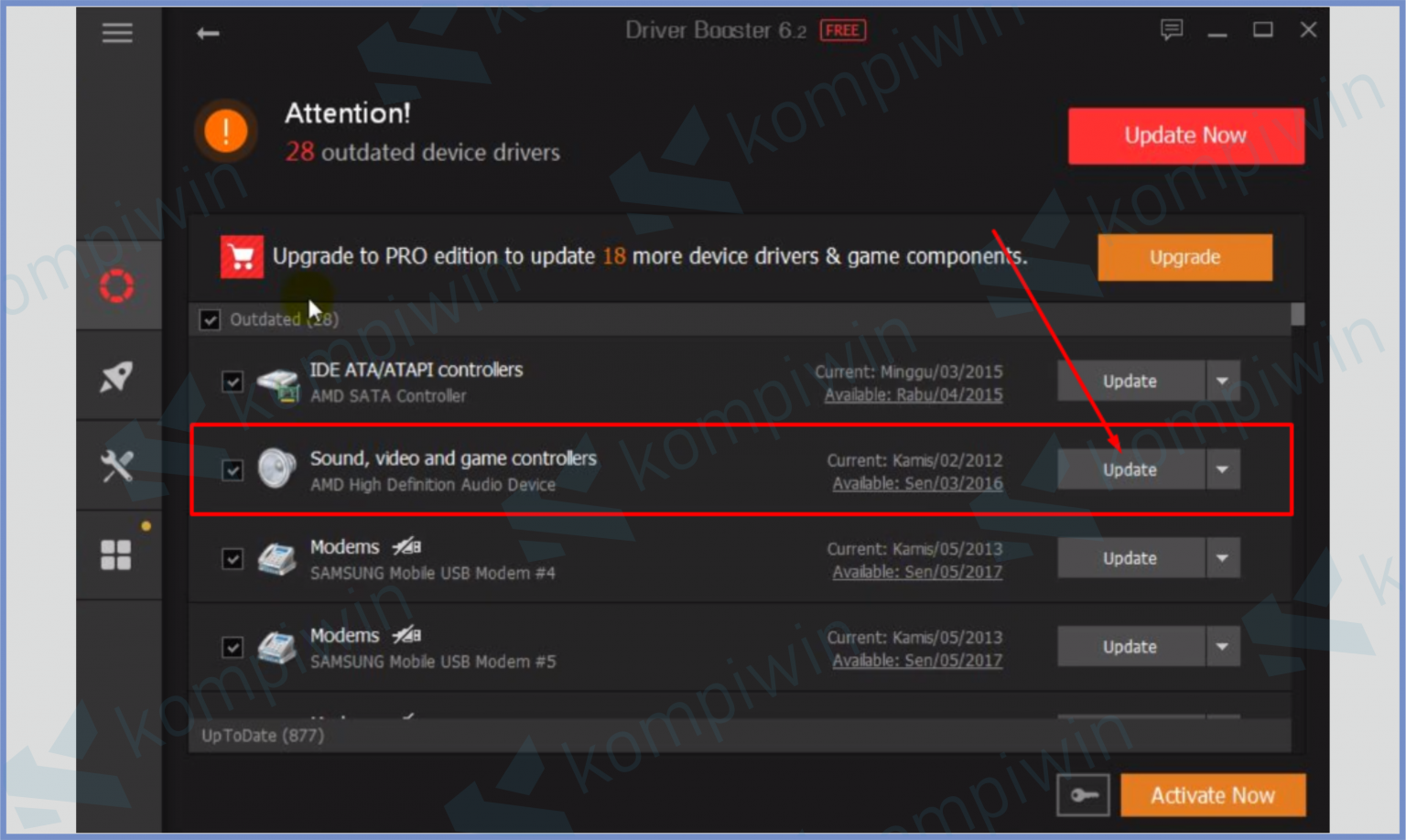Uncheck the Outdated select-all checkbox
This screenshot has width=1406, height=840.
(211, 319)
